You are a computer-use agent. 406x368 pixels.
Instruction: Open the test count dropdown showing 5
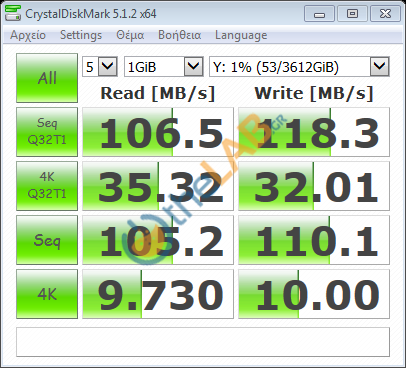100,67
